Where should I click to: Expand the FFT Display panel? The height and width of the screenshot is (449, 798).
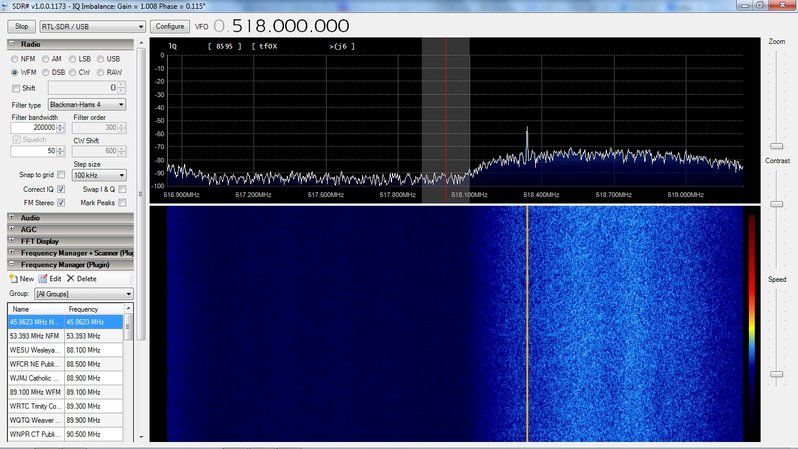tap(12, 241)
